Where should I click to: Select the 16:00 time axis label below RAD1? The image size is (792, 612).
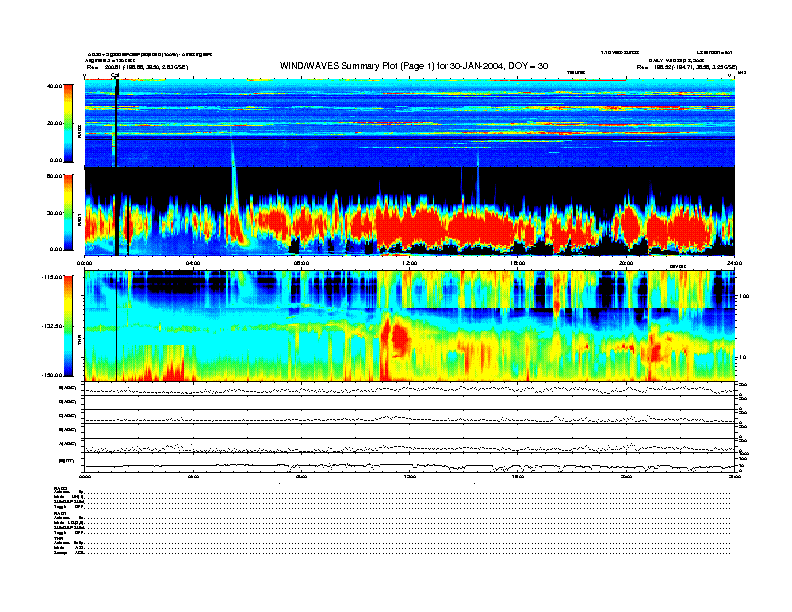(x=517, y=262)
